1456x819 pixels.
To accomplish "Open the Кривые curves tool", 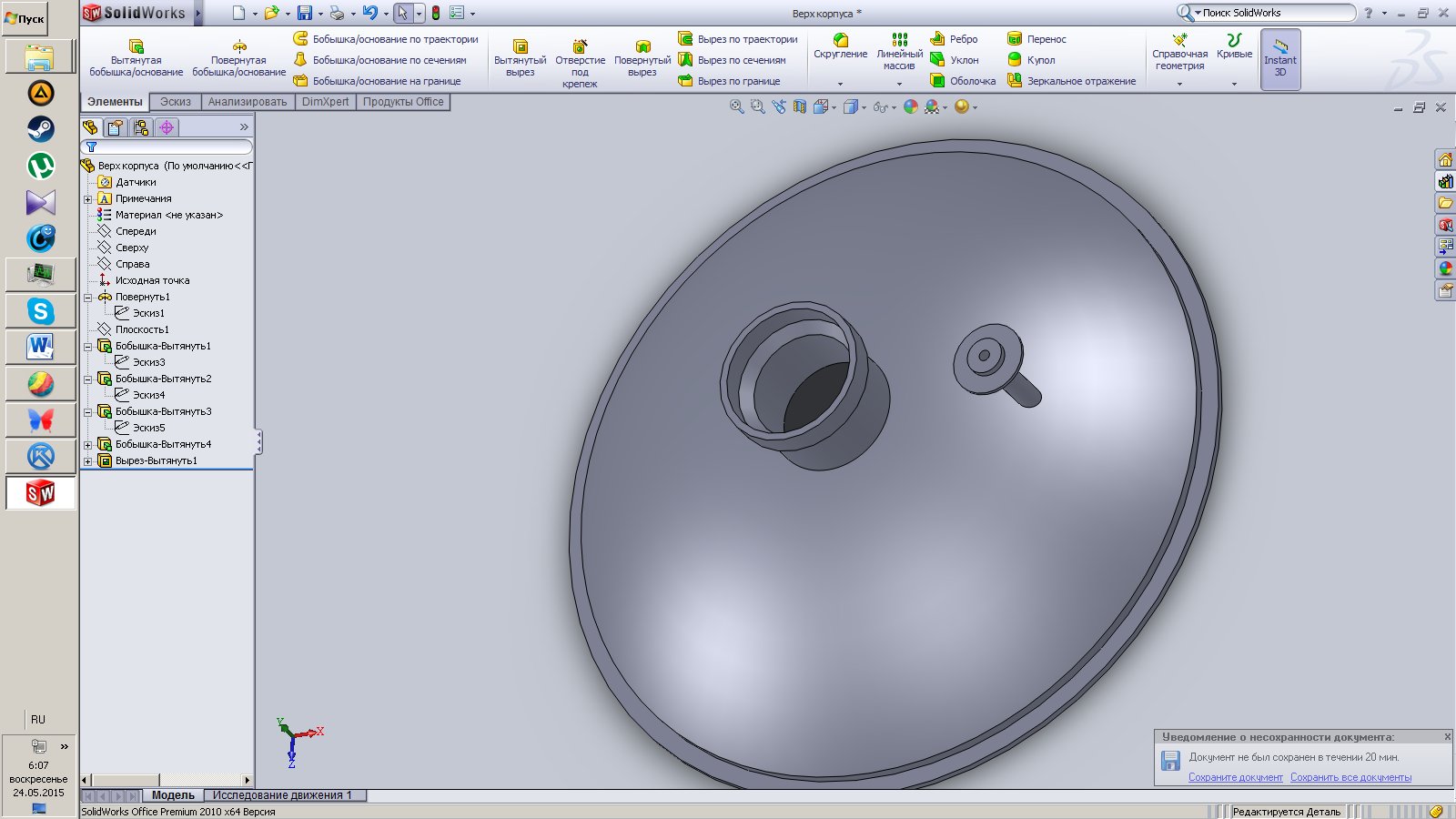I will click(1235, 46).
